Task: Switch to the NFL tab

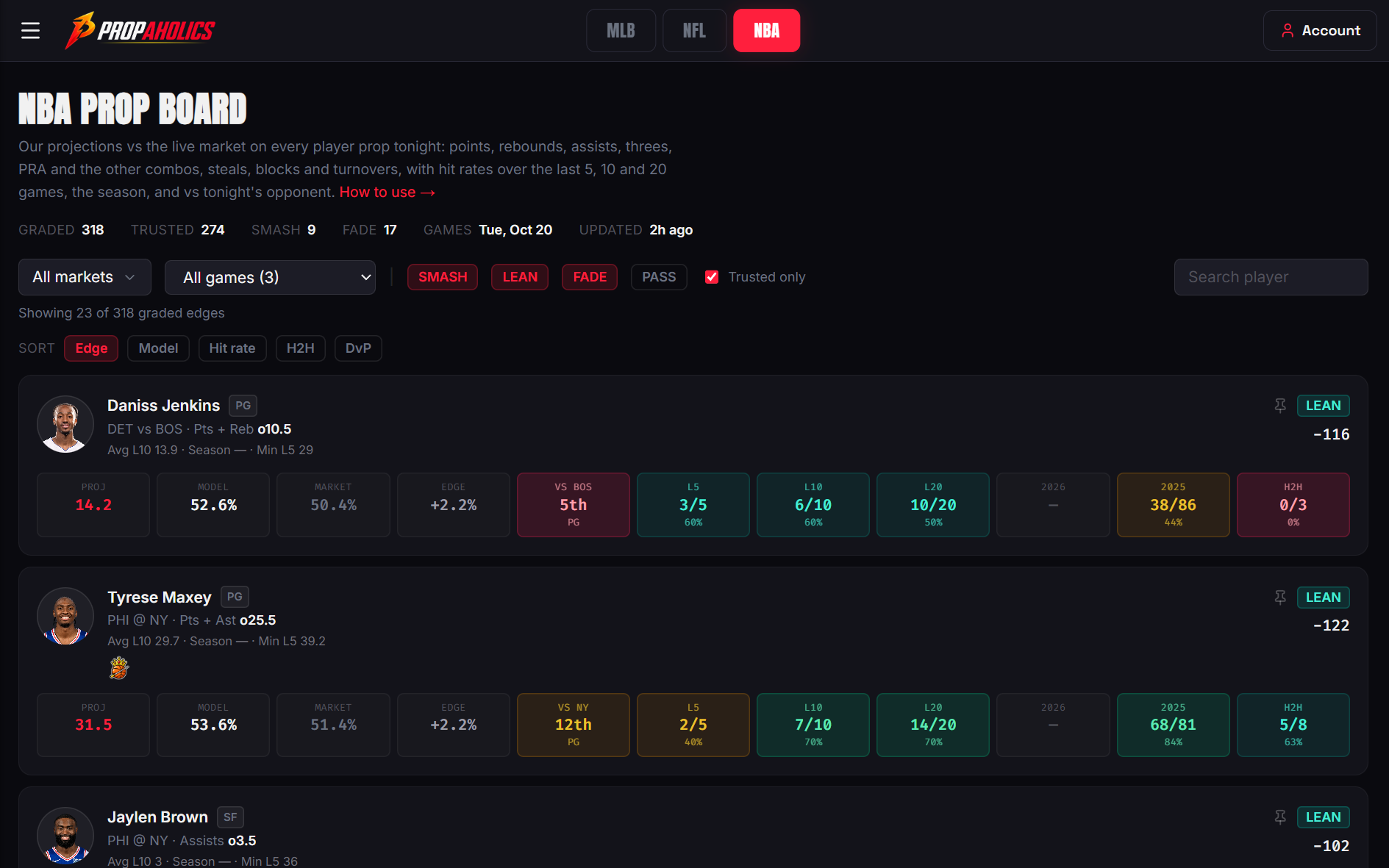Action: click(694, 30)
